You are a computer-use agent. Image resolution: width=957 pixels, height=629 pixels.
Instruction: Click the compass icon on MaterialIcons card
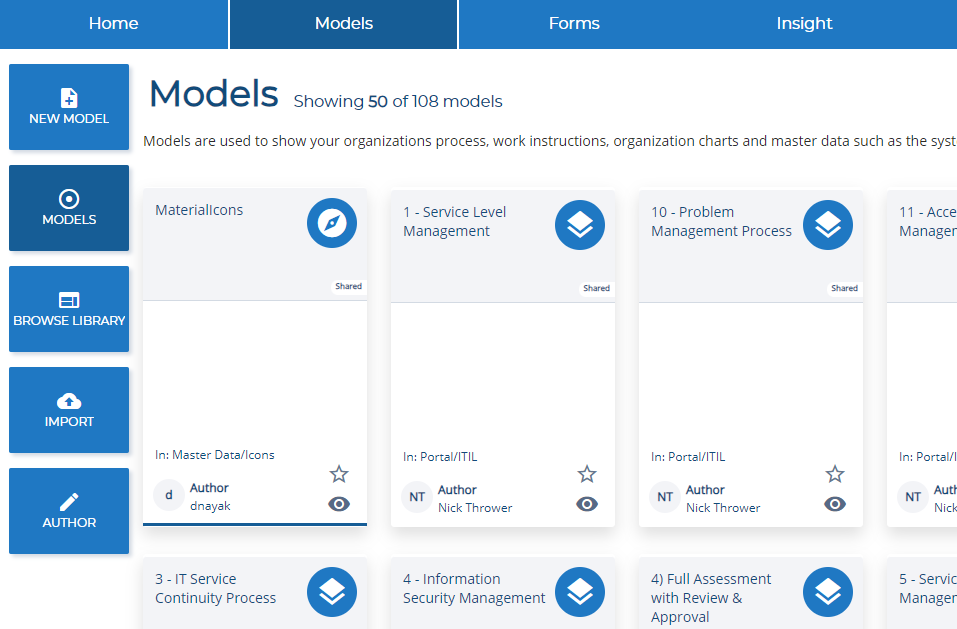pos(331,224)
